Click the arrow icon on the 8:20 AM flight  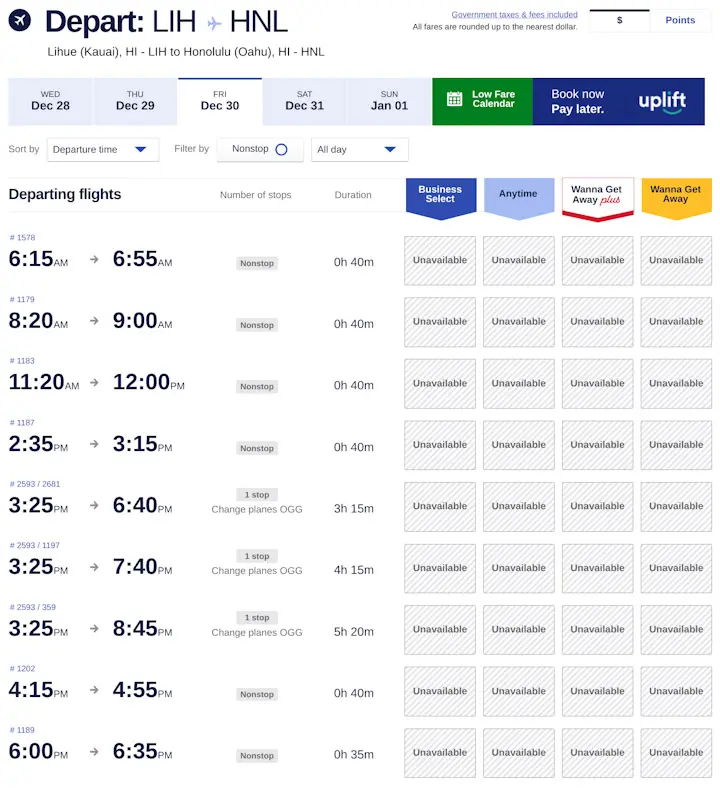[94, 321]
